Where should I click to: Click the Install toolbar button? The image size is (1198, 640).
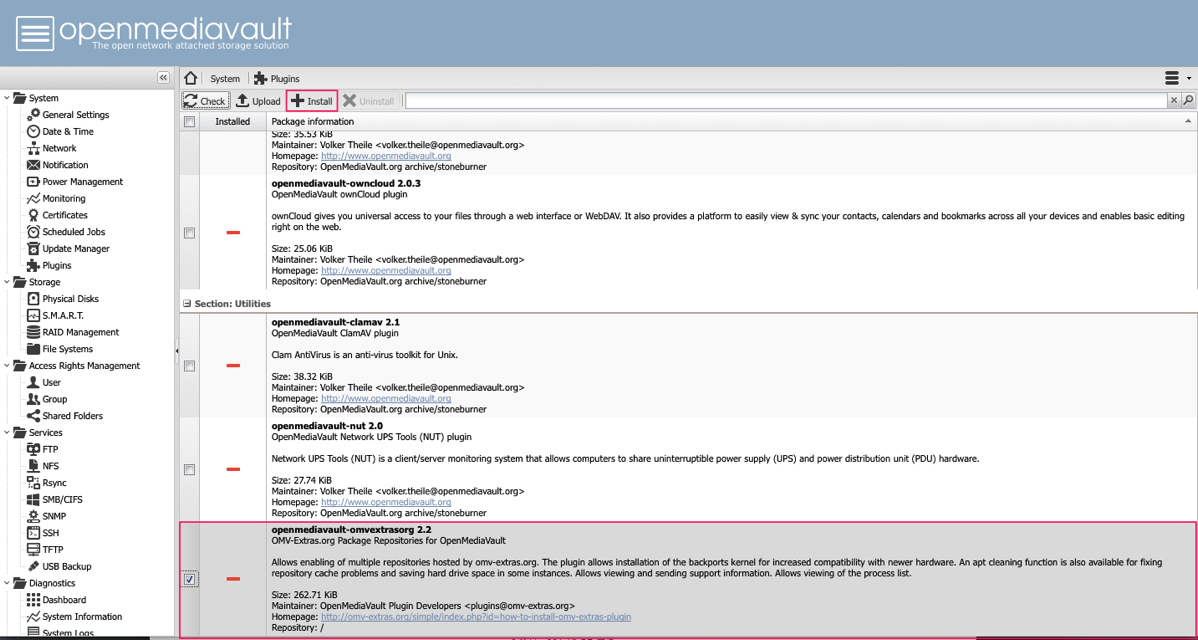tap(312, 101)
